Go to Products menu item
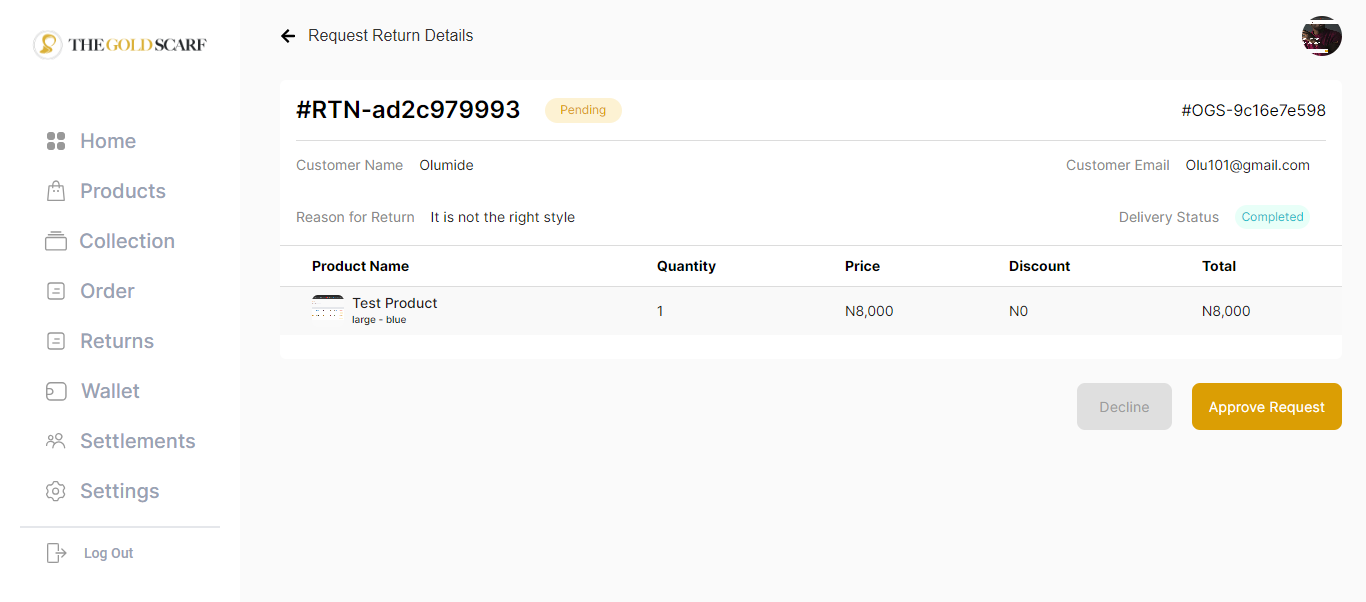Viewport: 1366px width, 602px height. point(123,191)
